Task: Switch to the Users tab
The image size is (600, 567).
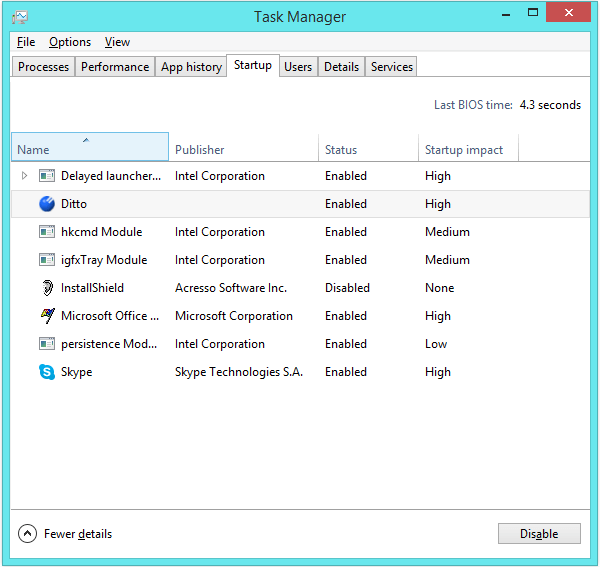Action: 298,67
